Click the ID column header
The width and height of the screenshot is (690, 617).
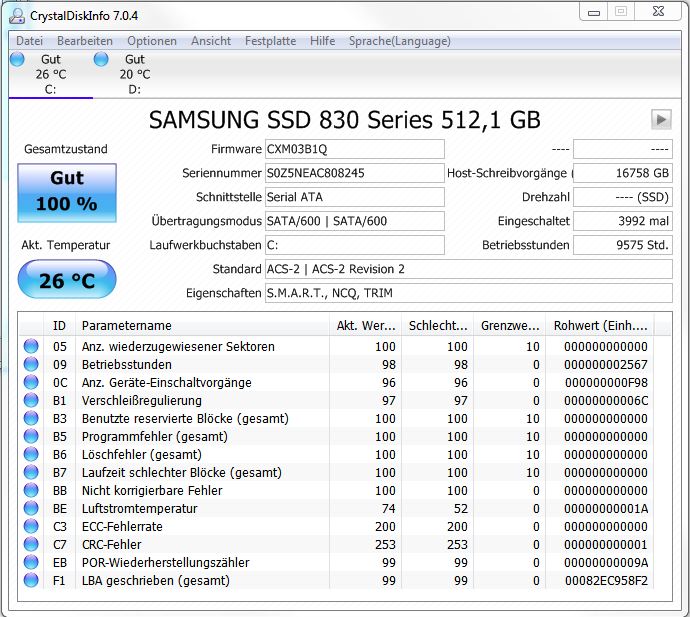(x=59, y=326)
